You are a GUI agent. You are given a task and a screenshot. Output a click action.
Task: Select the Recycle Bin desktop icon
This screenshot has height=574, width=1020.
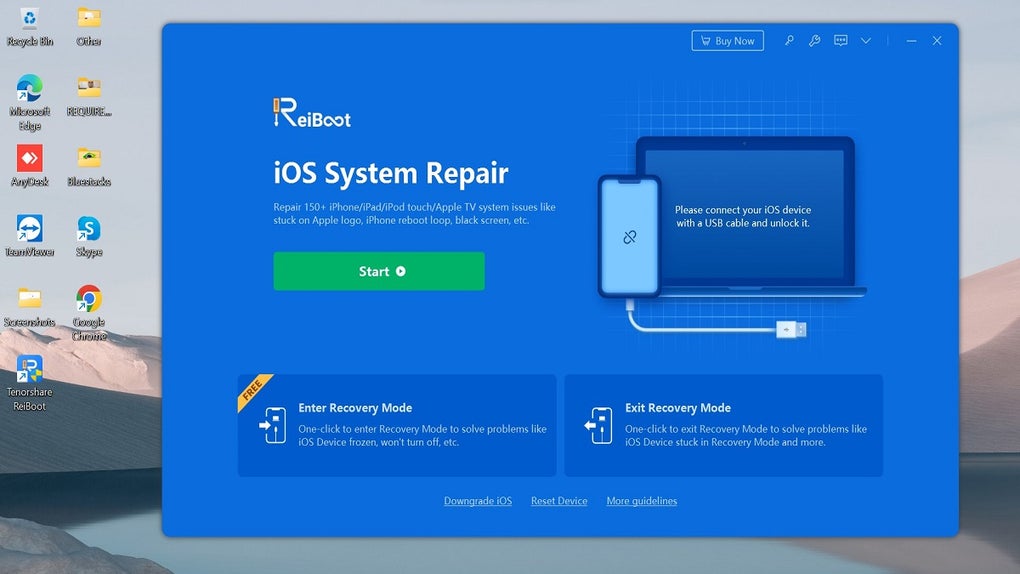[29, 27]
